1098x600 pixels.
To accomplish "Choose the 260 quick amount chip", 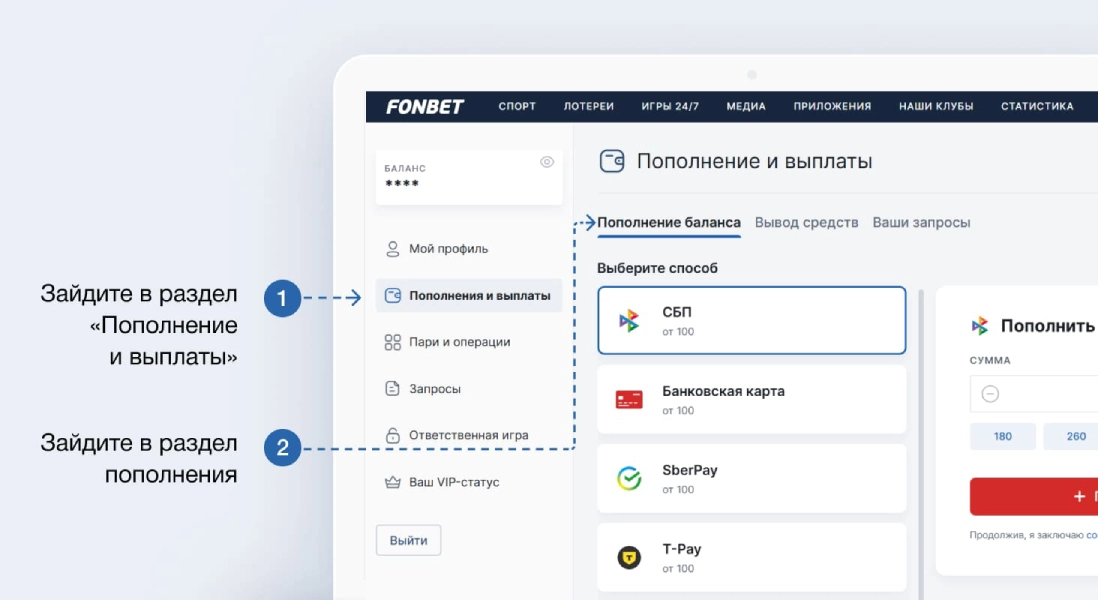I will pyautogui.click(x=1071, y=436).
